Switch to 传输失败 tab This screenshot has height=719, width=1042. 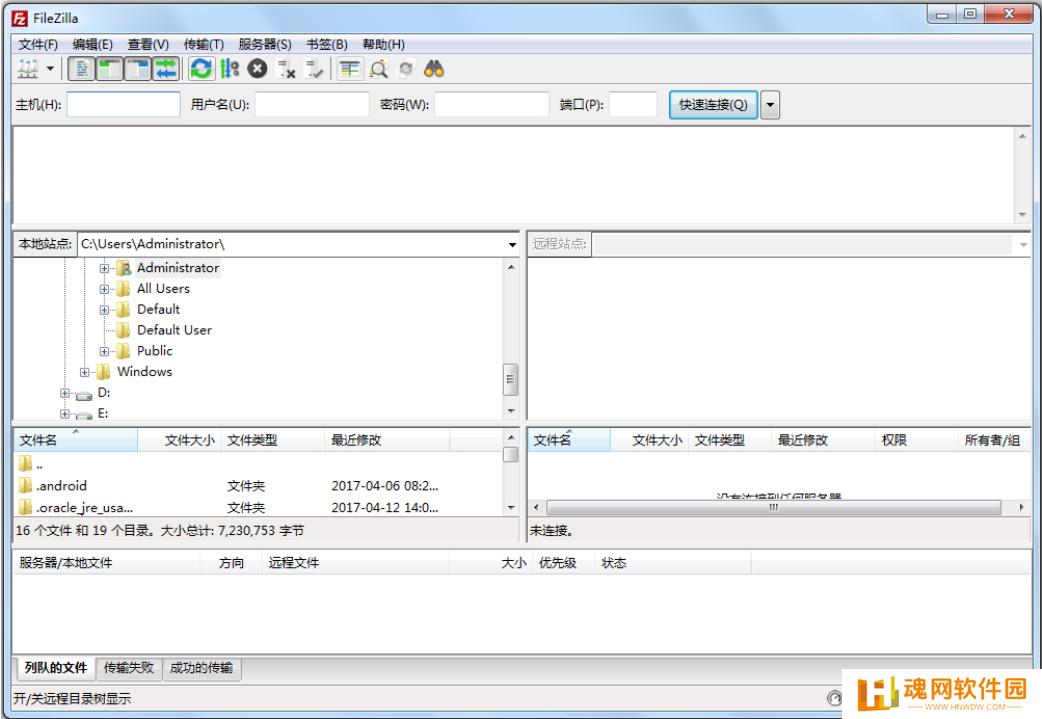pyautogui.click(x=129, y=668)
